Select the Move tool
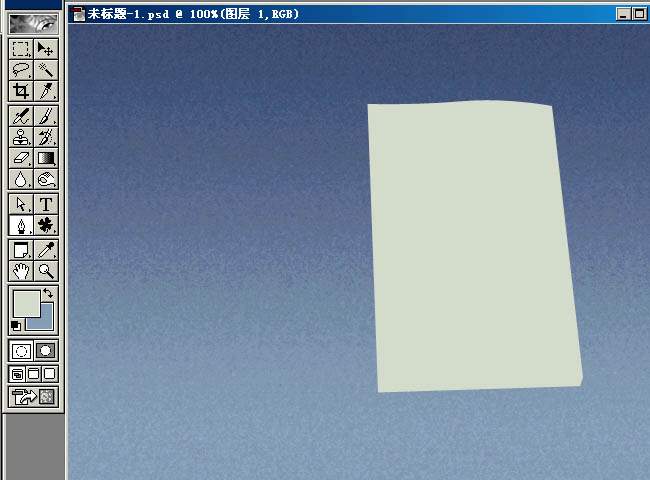 coord(46,49)
